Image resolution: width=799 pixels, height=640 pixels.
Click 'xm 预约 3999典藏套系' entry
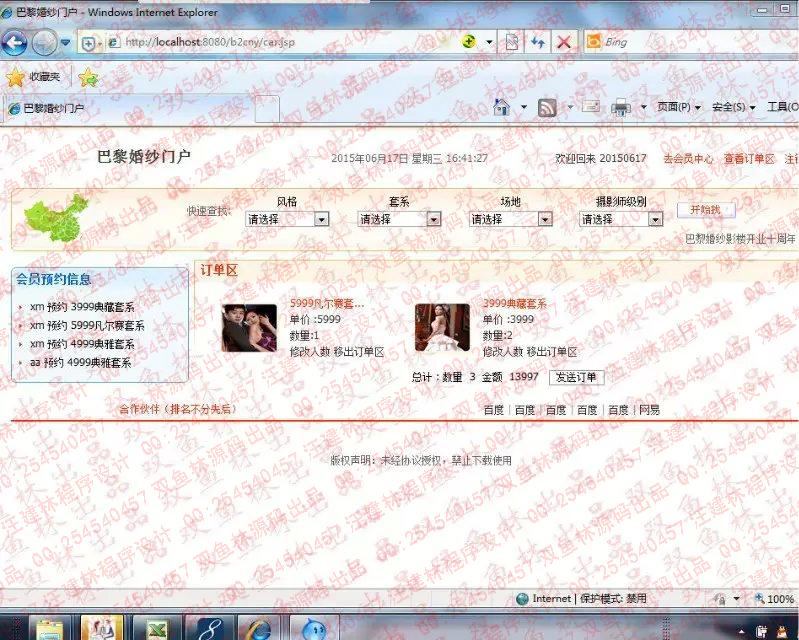[82, 307]
